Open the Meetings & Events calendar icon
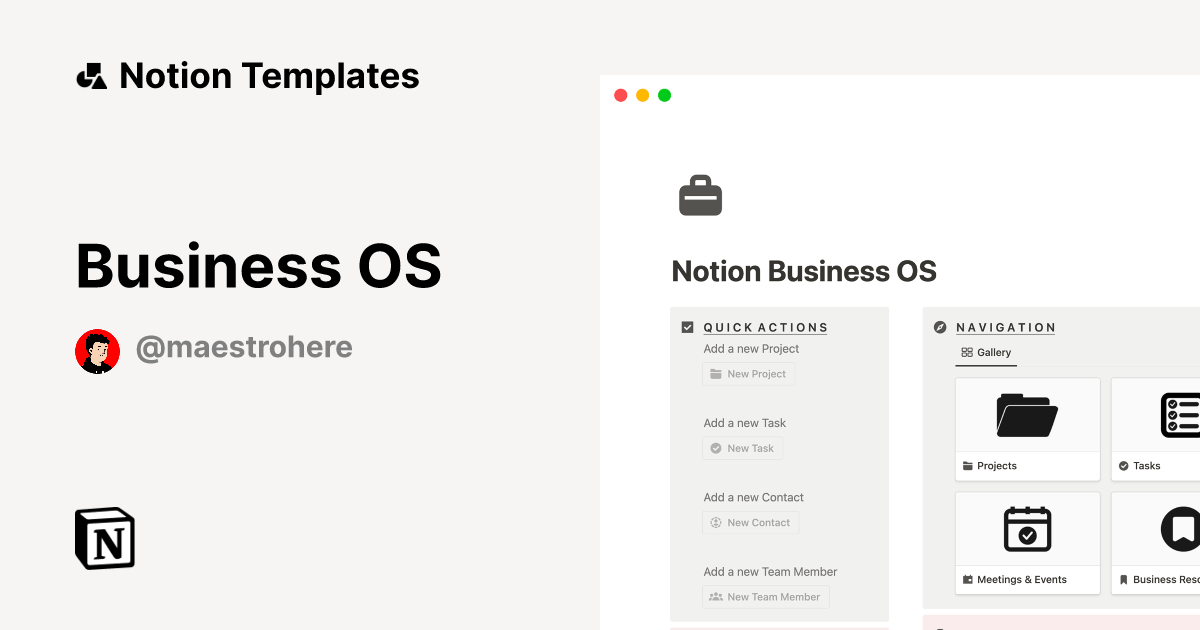This screenshot has height=630, width=1200. pyautogui.click(x=1027, y=528)
